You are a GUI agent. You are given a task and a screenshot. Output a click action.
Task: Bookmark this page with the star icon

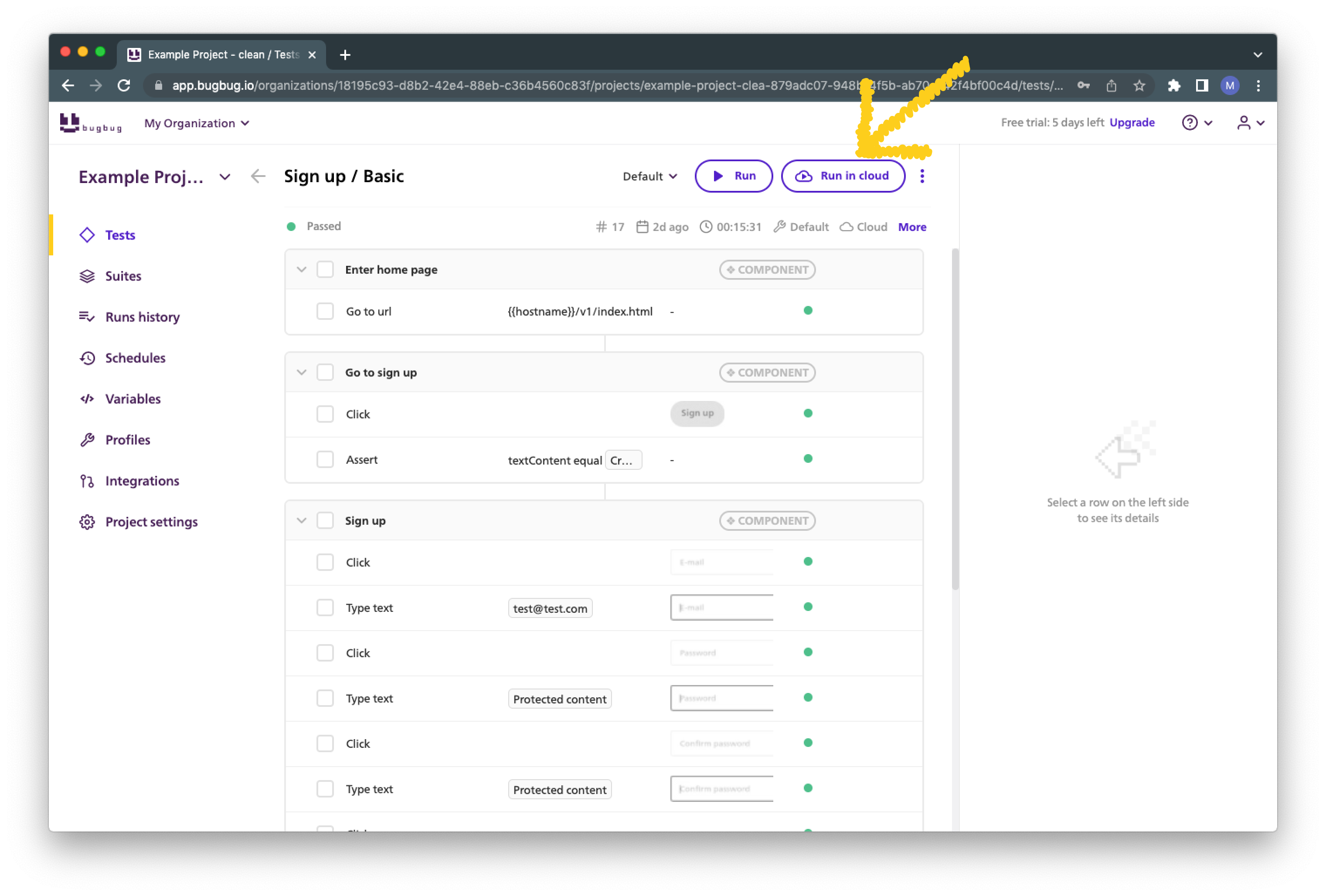coord(1139,85)
